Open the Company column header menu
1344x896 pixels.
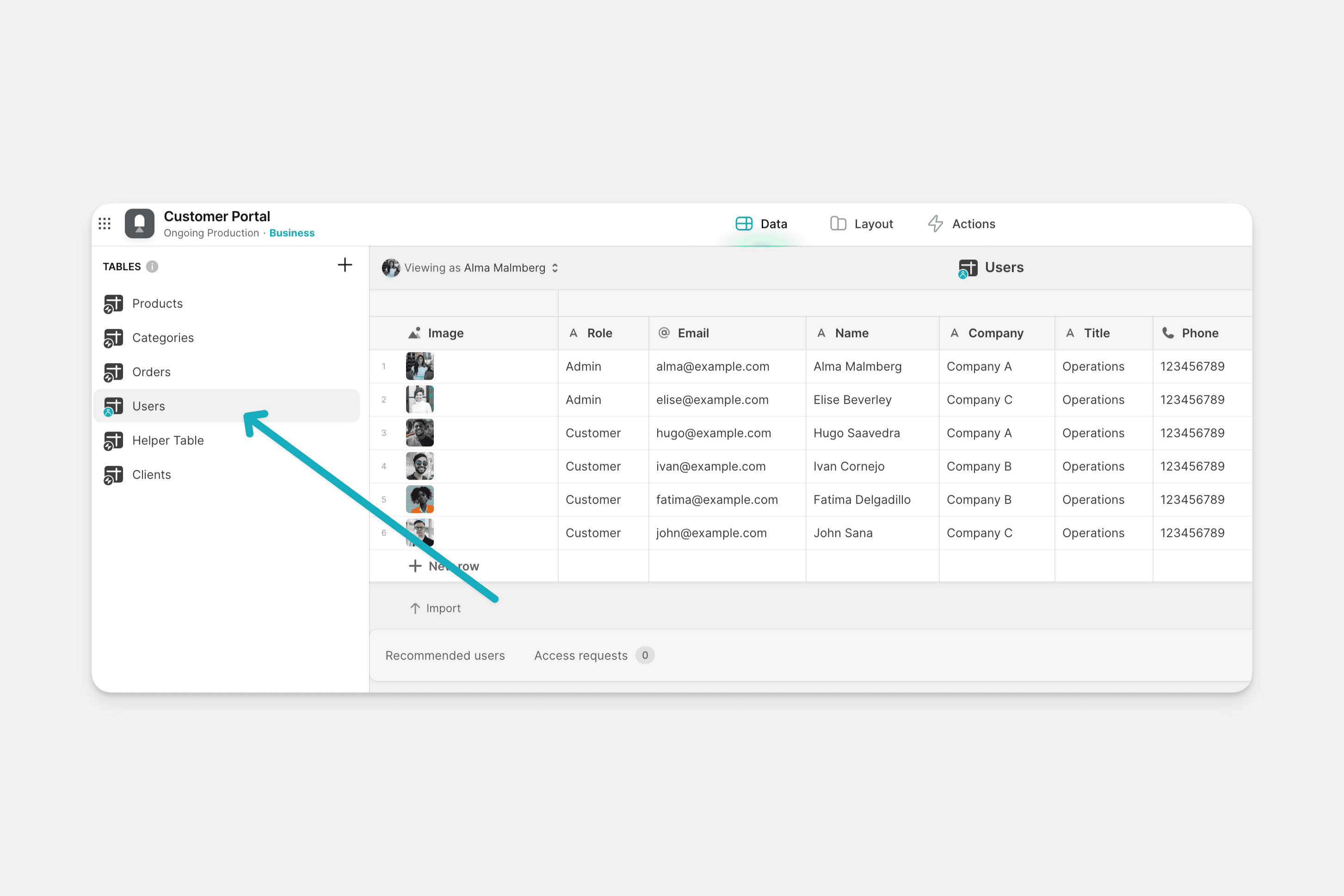click(995, 333)
